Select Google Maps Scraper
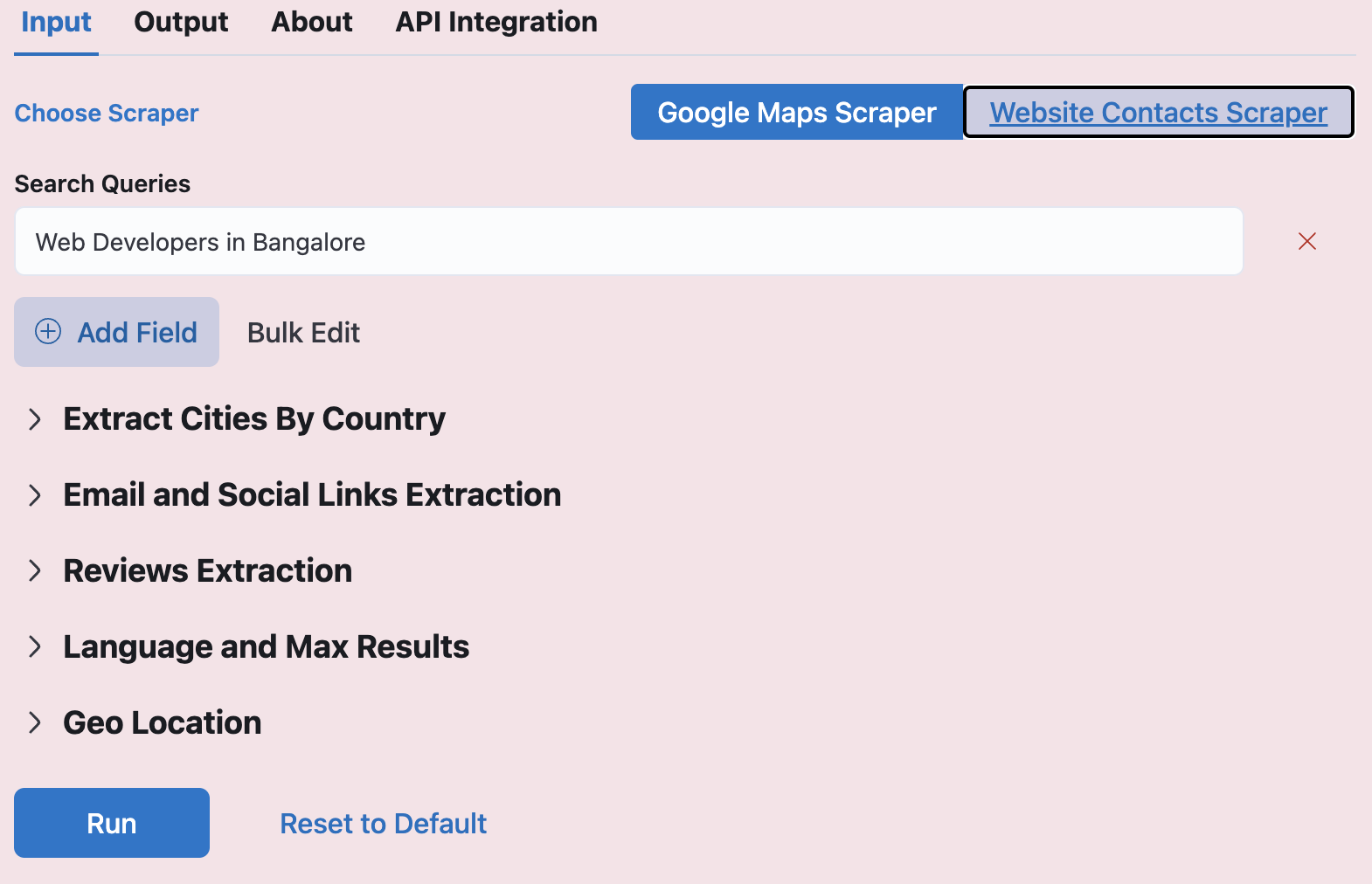This screenshot has height=884, width=1372. pos(796,112)
